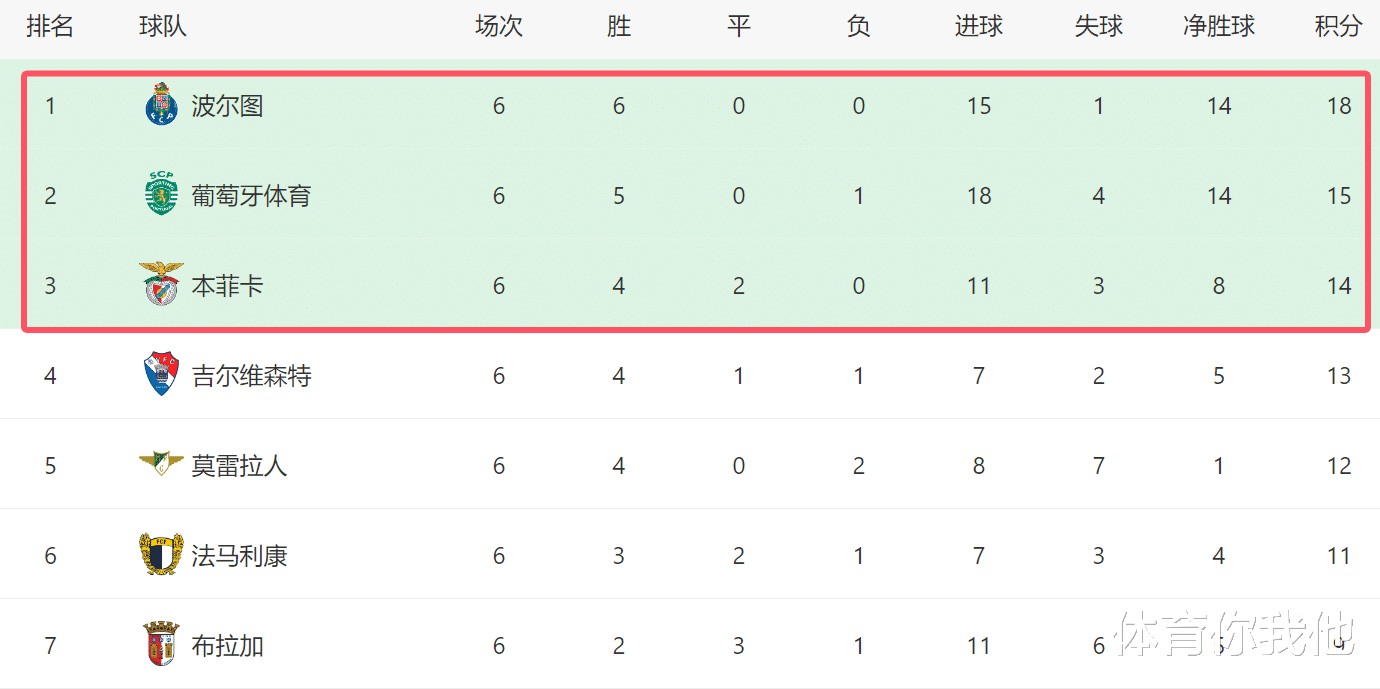Image resolution: width=1380 pixels, height=689 pixels.
Task: Click the Benfica eagle crest icon
Action: tap(161, 285)
